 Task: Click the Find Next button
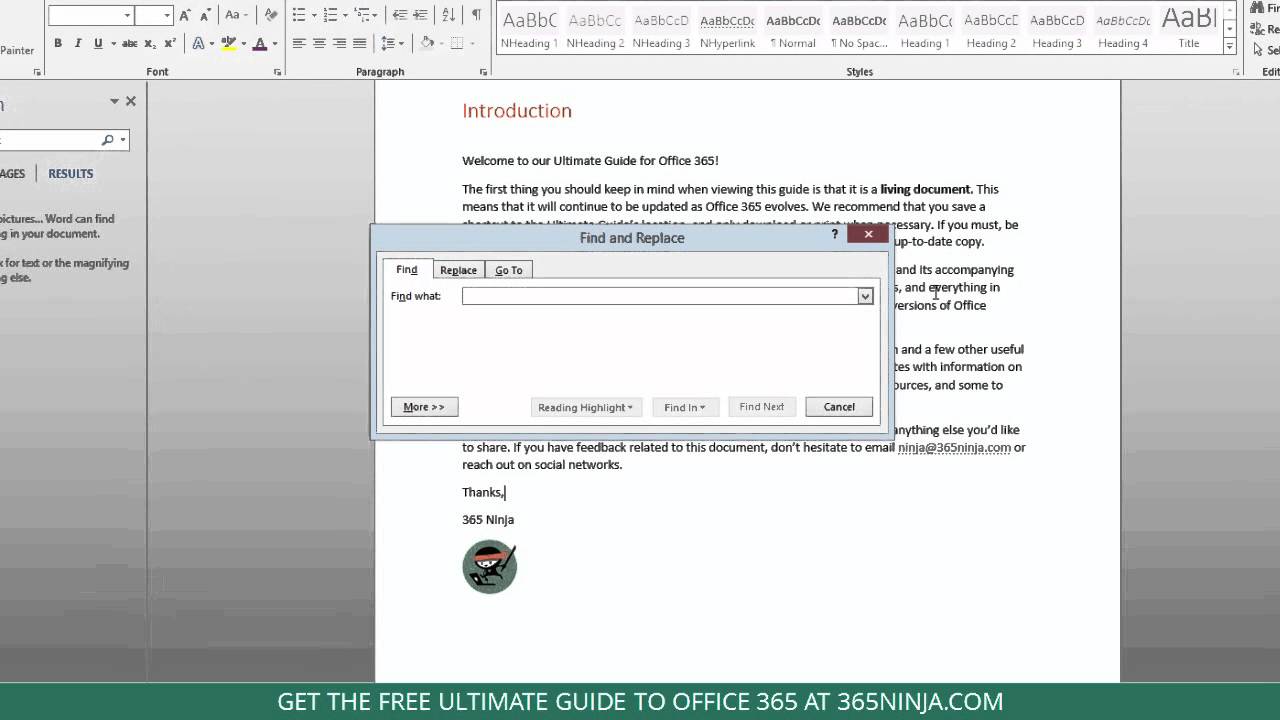(762, 407)
